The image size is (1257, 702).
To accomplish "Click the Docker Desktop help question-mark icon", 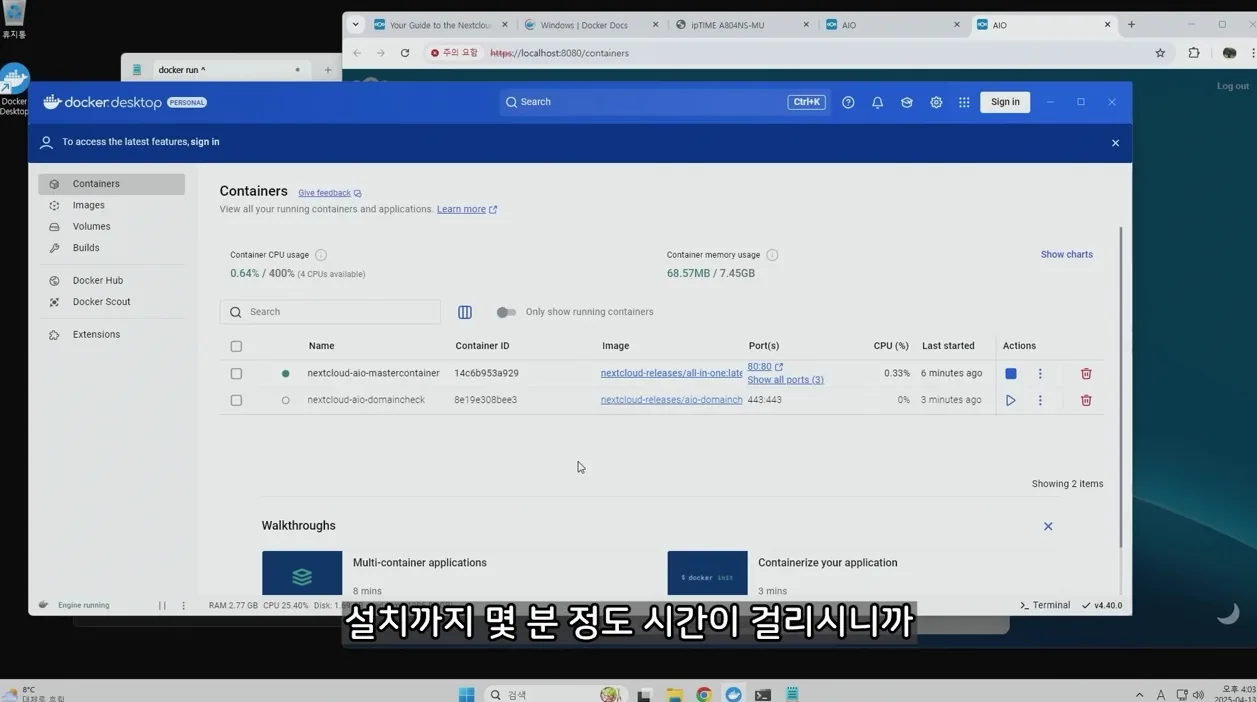I will [x=848, y=102].
